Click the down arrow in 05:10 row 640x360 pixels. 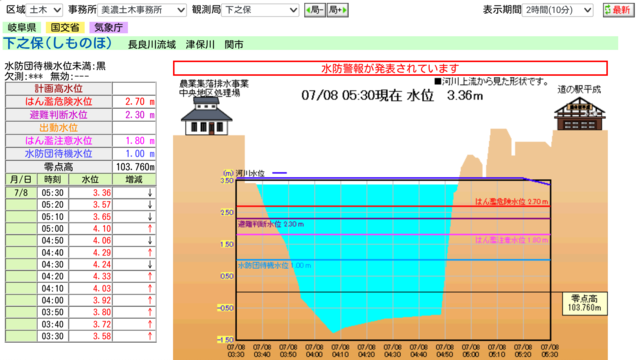(150, 217)
